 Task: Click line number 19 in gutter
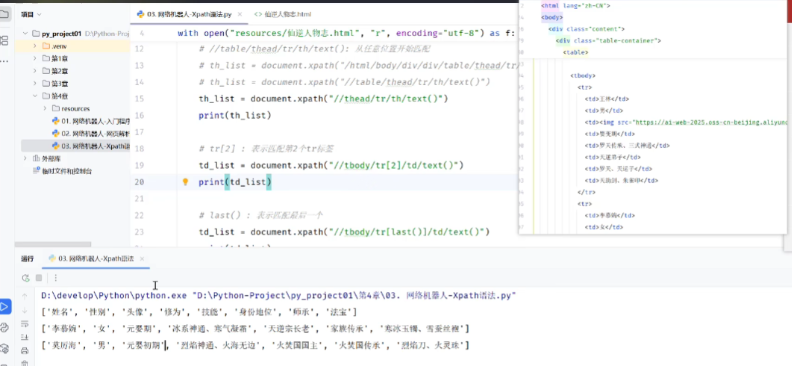tap(139, 165)
